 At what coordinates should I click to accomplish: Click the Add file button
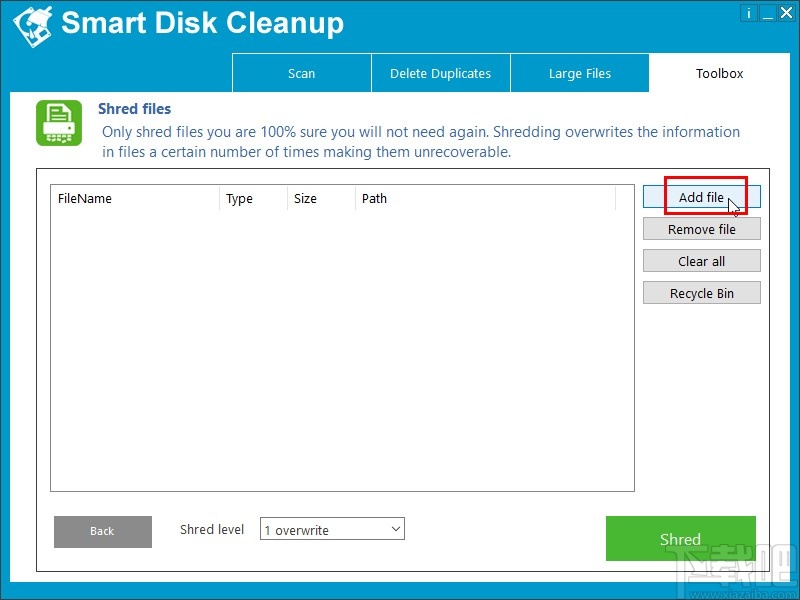coord(702,197)
